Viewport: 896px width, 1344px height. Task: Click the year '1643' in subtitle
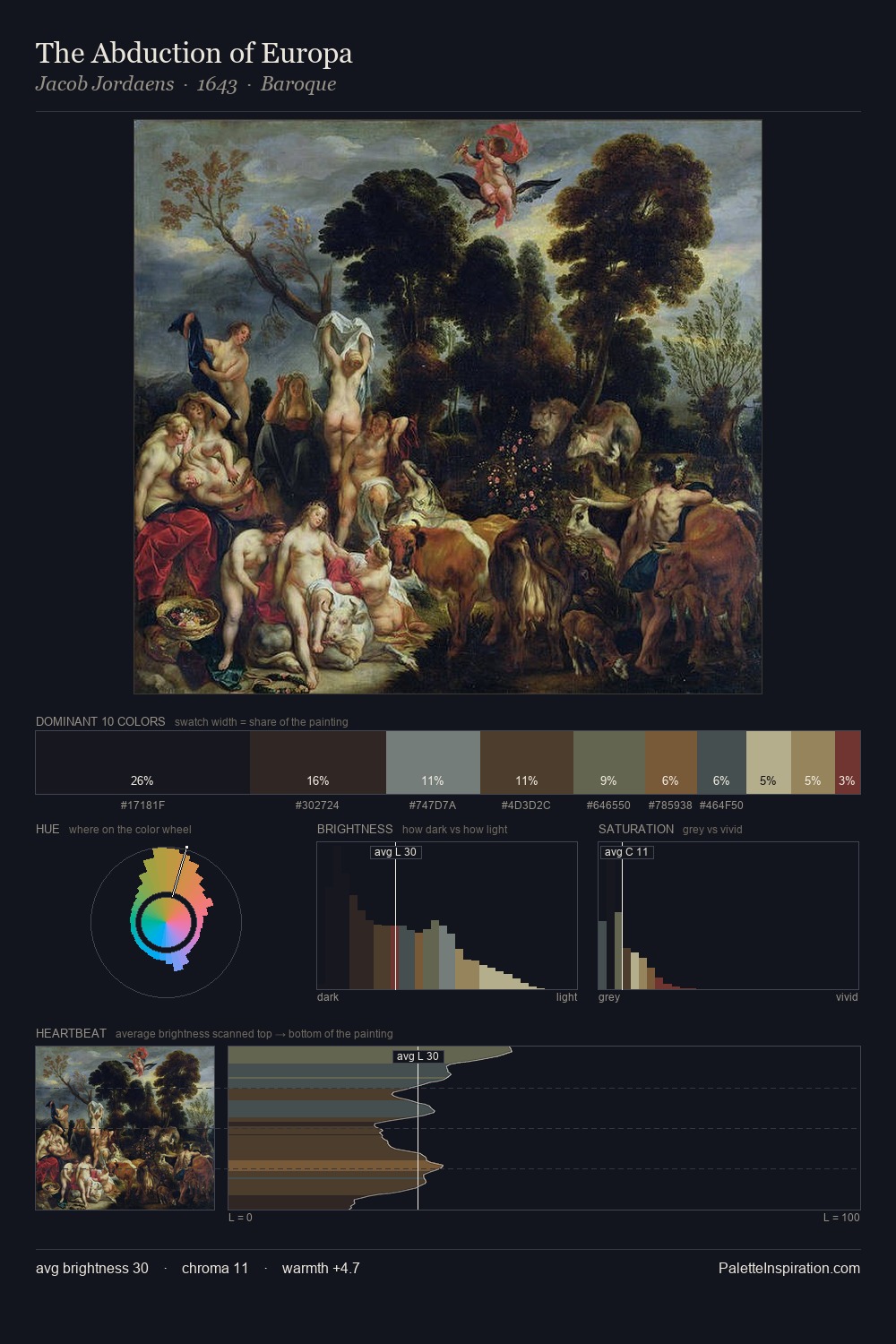pyautogui.click(x=217, y=84)
